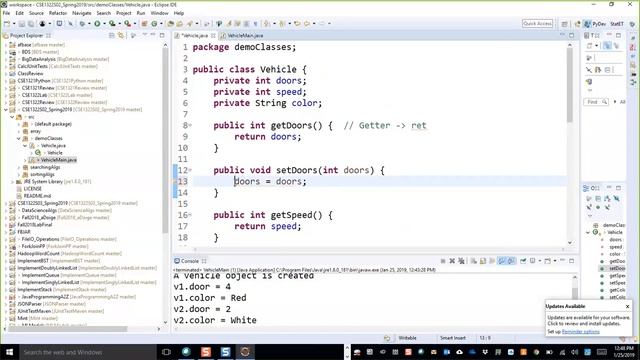Click the External Tools run icon
This screenshot has height=360, width=640.
128,24
